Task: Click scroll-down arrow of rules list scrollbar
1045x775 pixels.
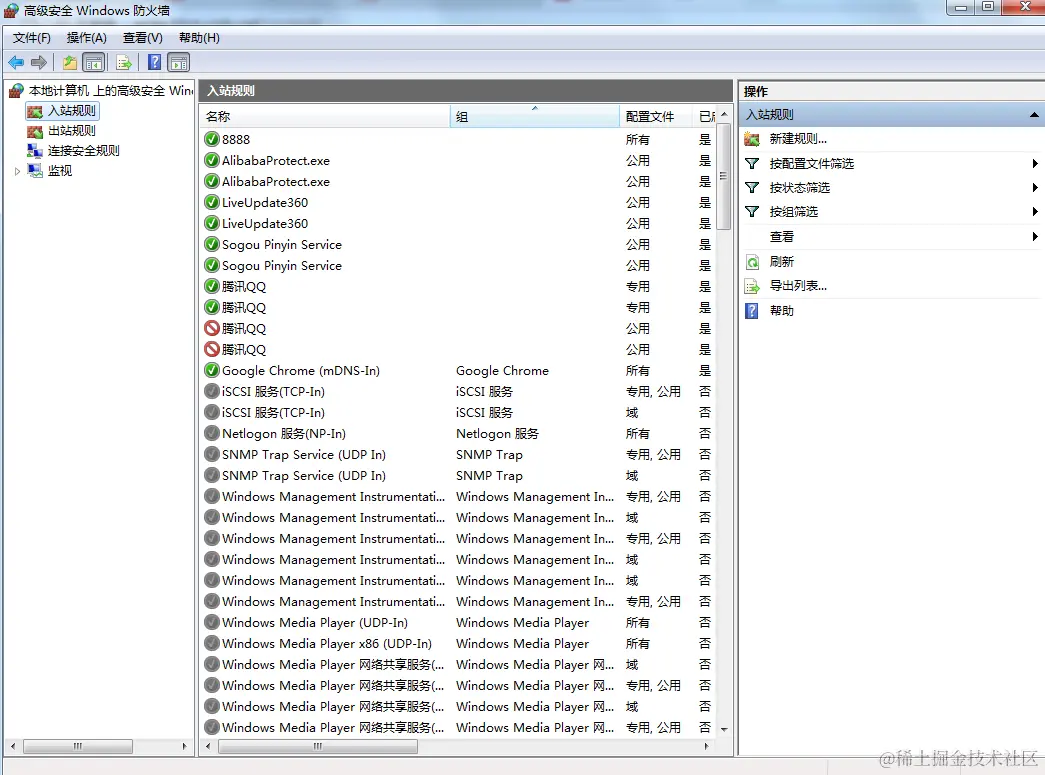Action: point(724,730)
